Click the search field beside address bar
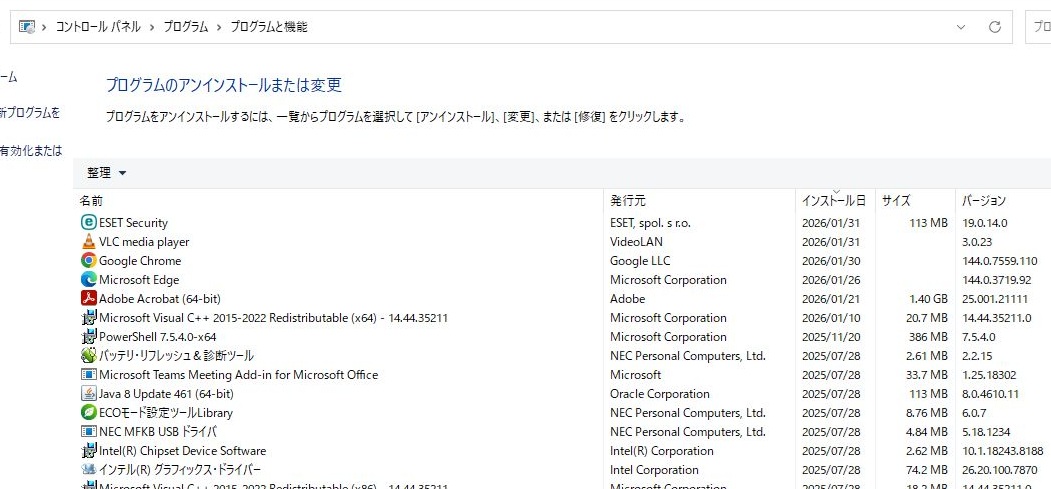The width and height of the screenshot is (1051, 489). point(1040,27)
